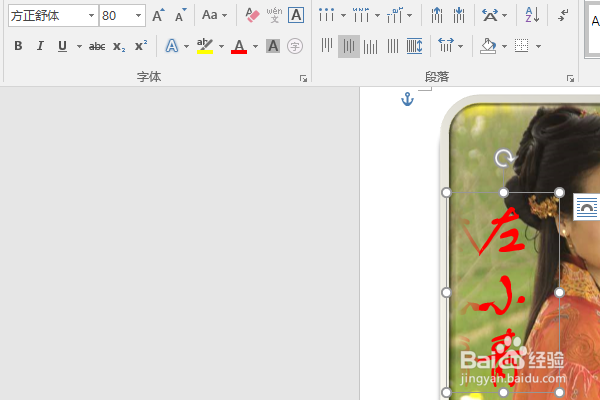Image resolution: width=600 pixels, height=400 pixels.
Task: Open the font size dropdown showing 80
Action: tap(138, 16)
